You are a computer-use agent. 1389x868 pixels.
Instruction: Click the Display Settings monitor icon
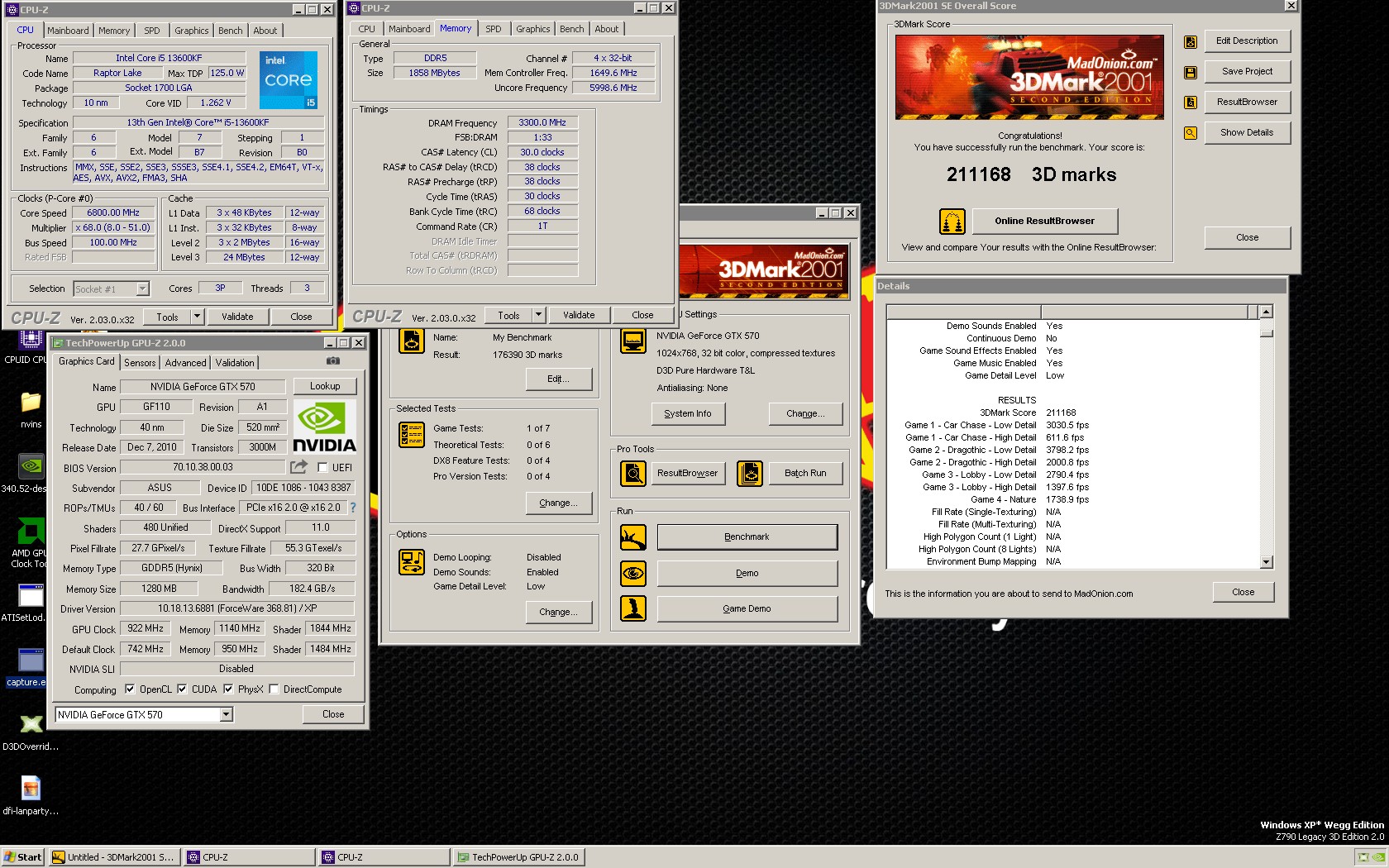click(x=633, y=341)
